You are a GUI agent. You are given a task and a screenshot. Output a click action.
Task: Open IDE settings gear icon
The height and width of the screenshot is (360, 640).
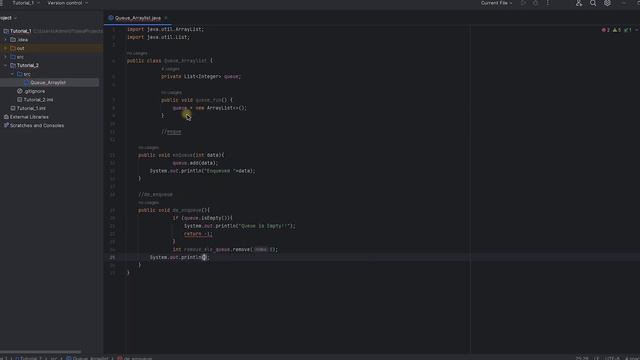pyautogui.click(x=607, y=3)
